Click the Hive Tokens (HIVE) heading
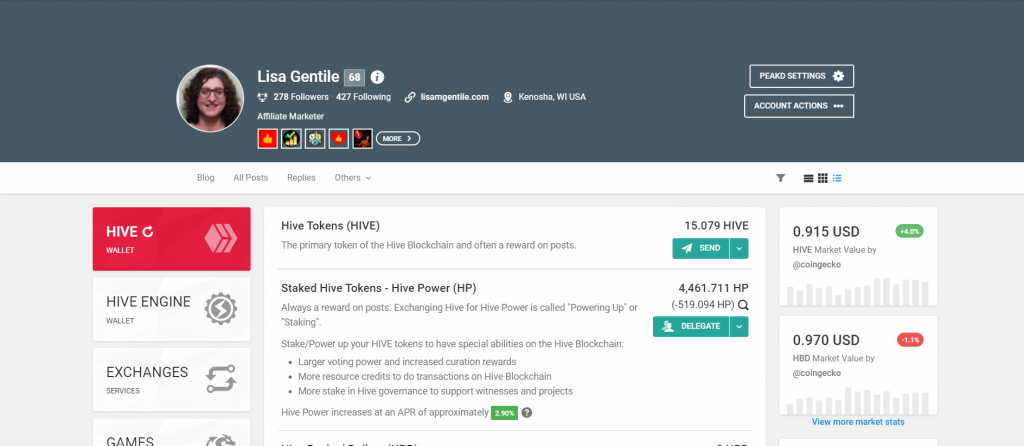This screenshot has width=1024, height=446. tap(330, 226)
